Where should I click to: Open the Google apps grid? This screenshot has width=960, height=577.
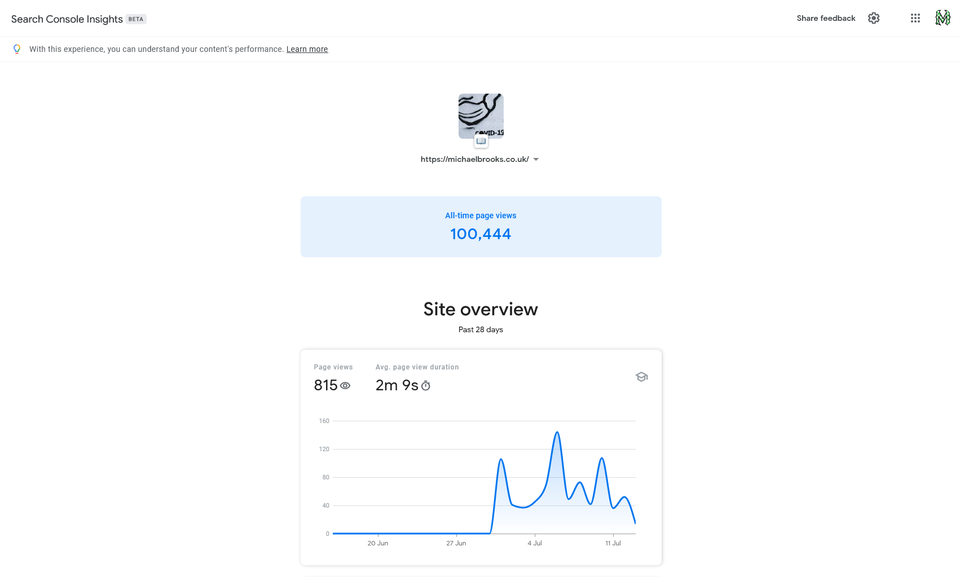[914, 17]
